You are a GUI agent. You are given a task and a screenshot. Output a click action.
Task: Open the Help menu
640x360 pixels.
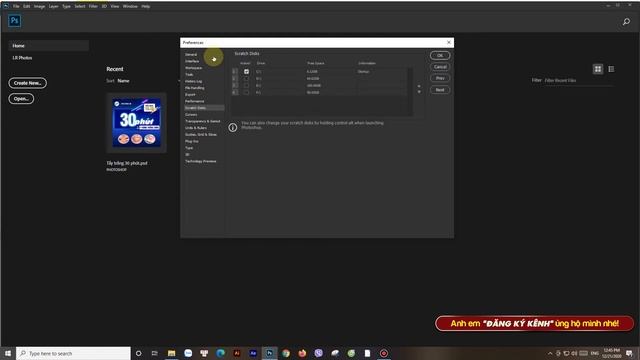(145, 6)
